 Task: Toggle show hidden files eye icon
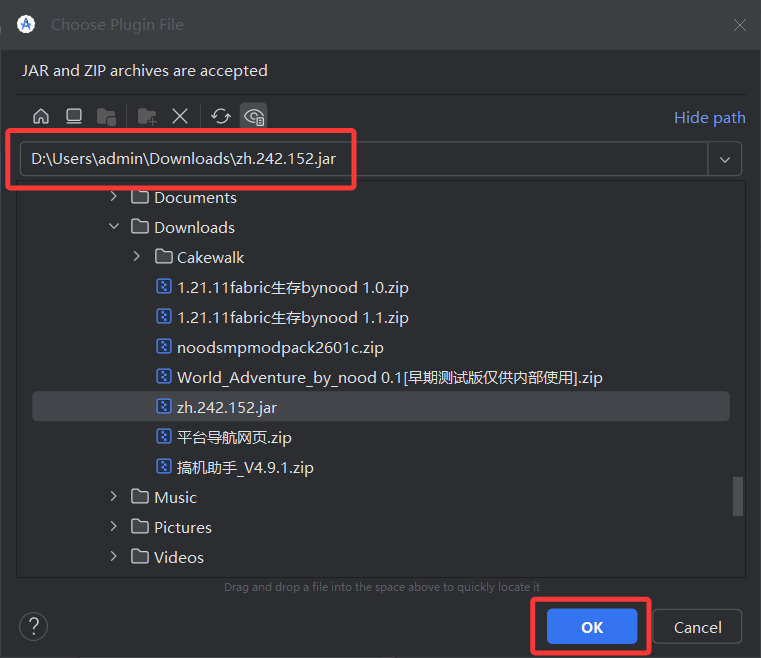[x=254, y=117]
